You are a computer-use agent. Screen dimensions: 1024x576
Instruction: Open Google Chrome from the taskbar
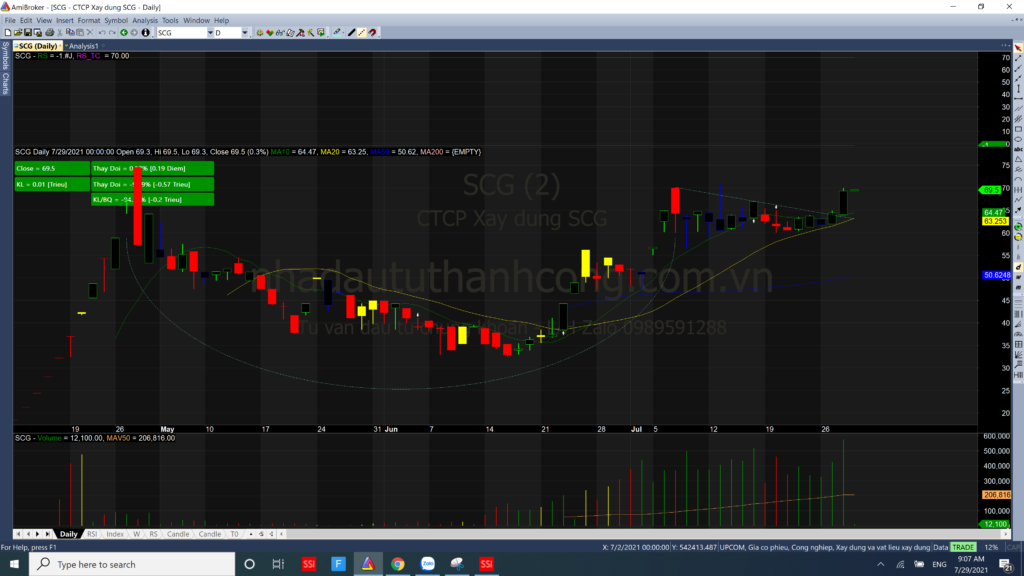coord(397,564)
